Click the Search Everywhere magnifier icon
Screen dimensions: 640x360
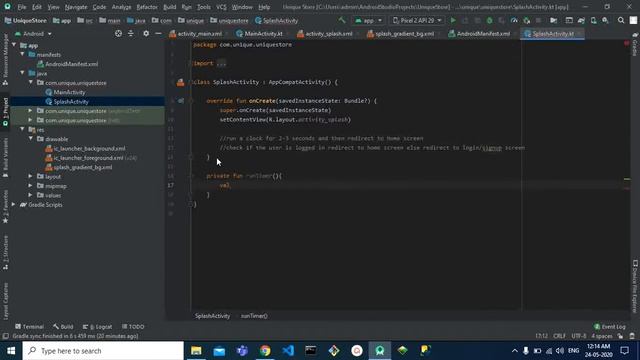(x=621, y=20)
